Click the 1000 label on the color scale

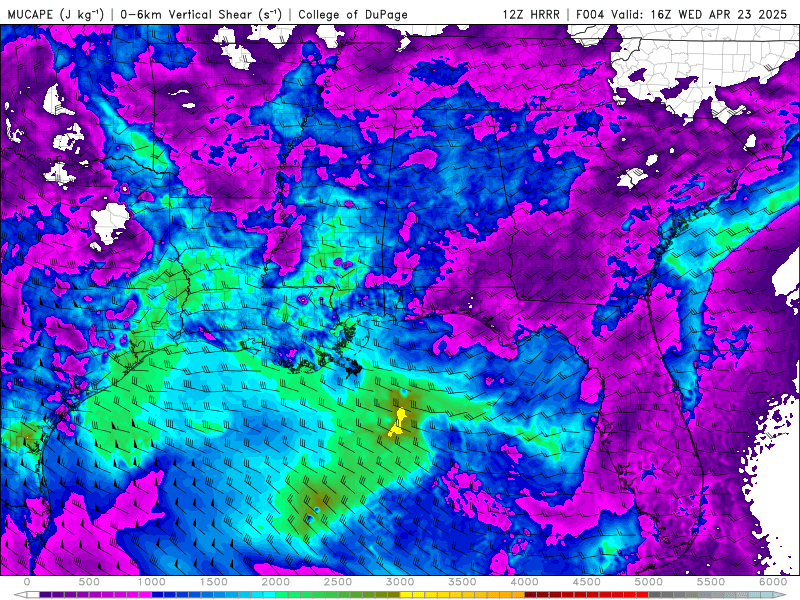coord(152,582)
